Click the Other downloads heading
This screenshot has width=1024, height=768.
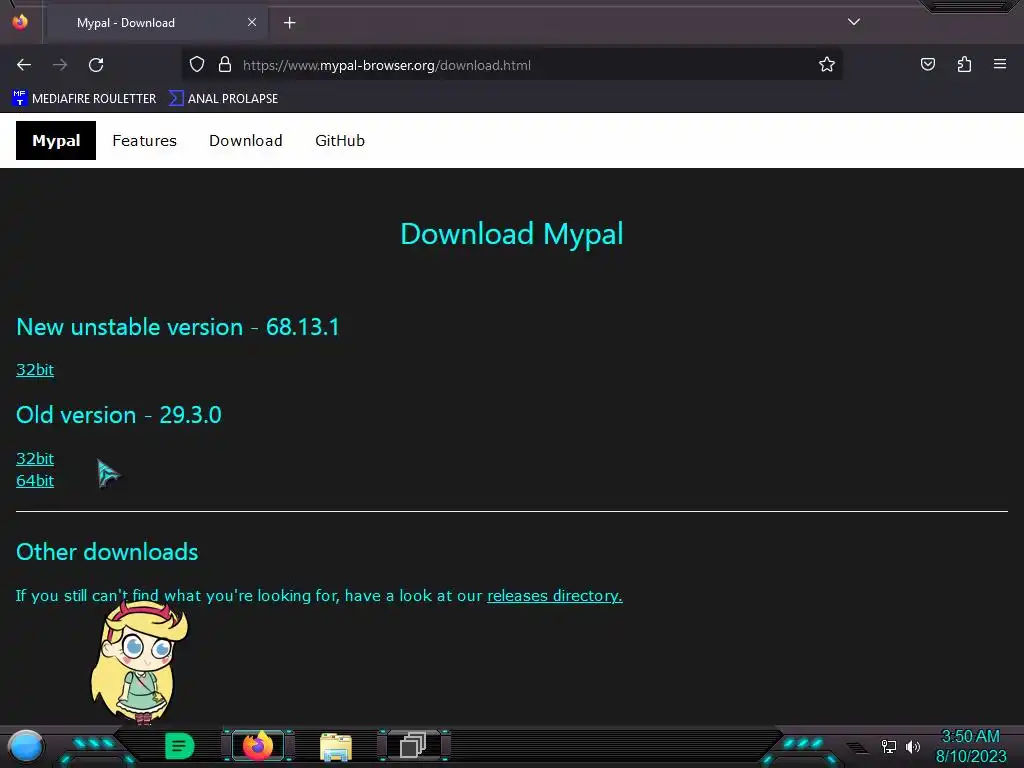coord(107,552)
